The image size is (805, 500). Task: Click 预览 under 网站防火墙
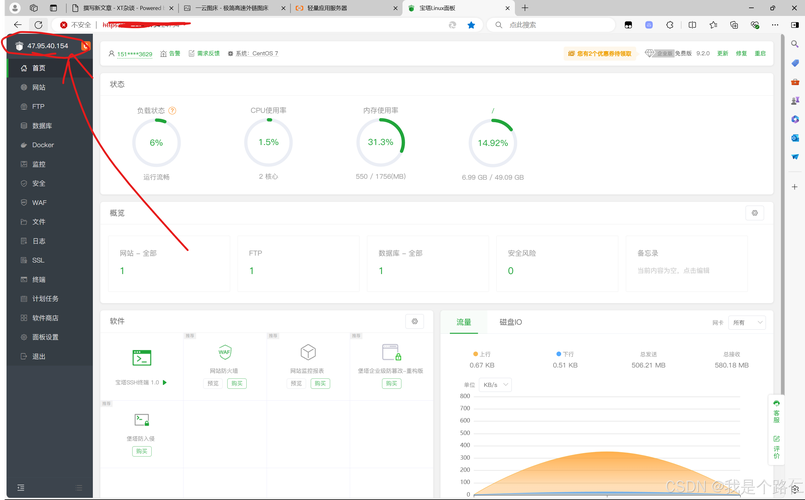point(213,383)
